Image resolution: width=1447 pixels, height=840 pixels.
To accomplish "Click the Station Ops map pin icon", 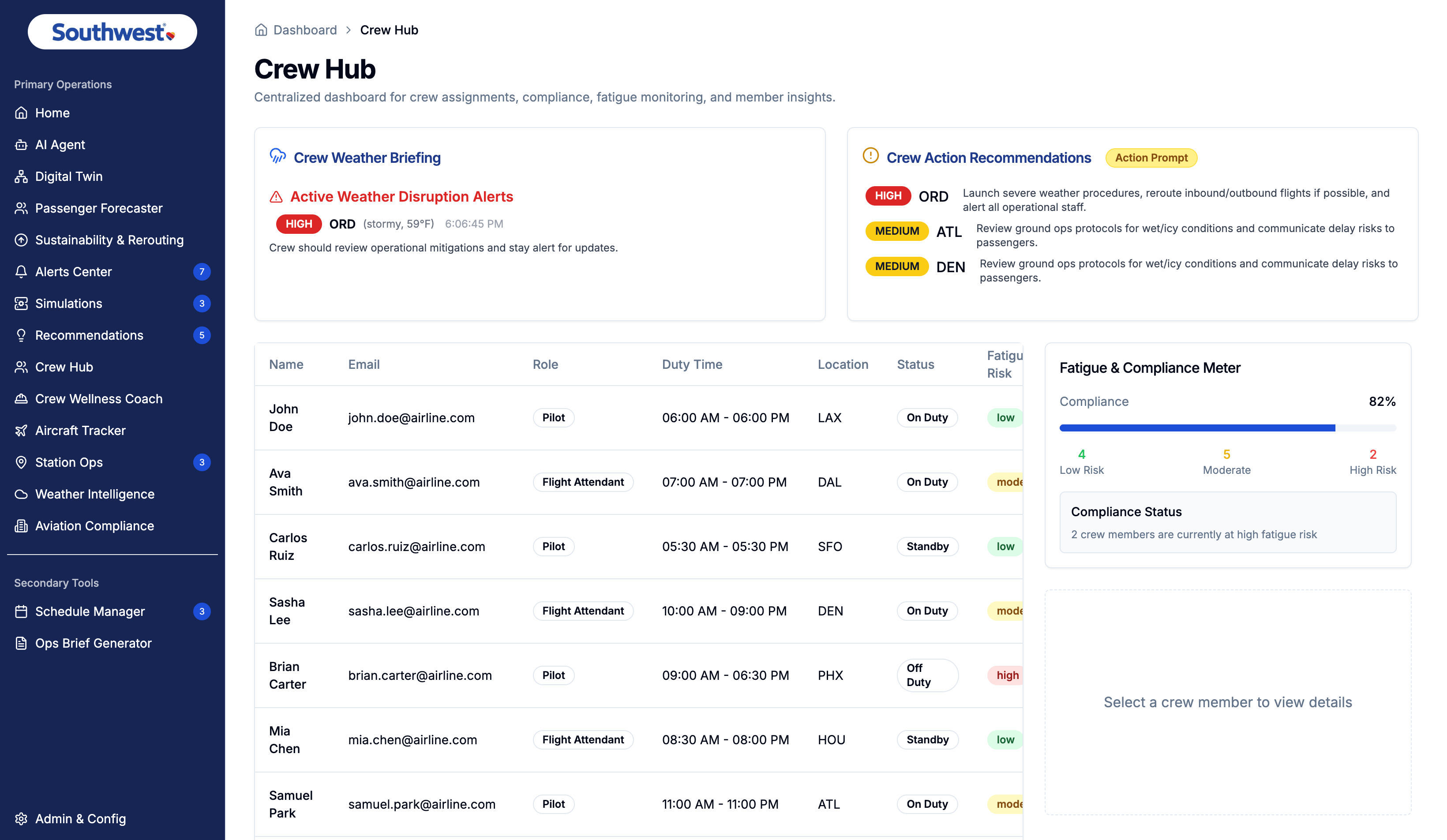I will coord(21,462).
